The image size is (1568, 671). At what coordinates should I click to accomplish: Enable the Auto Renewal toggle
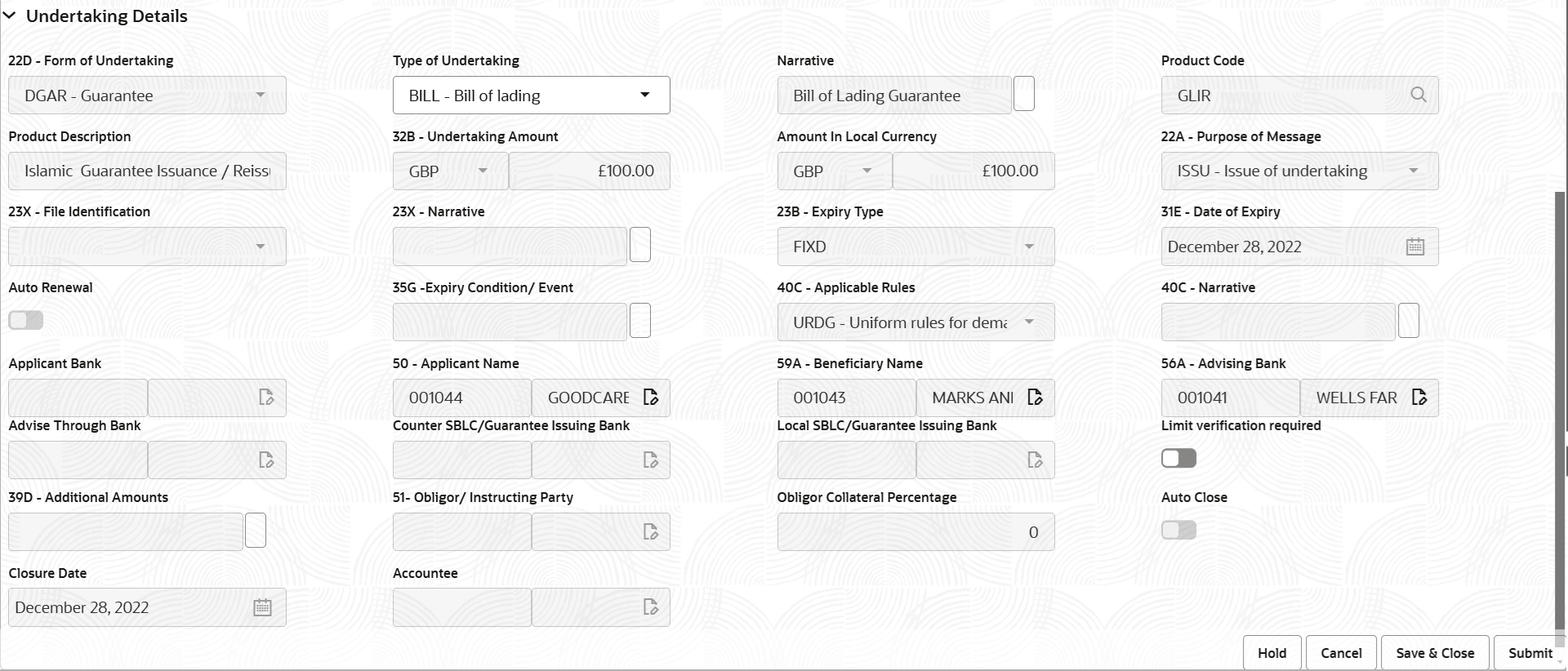pyautogui.click(x=25, y=320)
